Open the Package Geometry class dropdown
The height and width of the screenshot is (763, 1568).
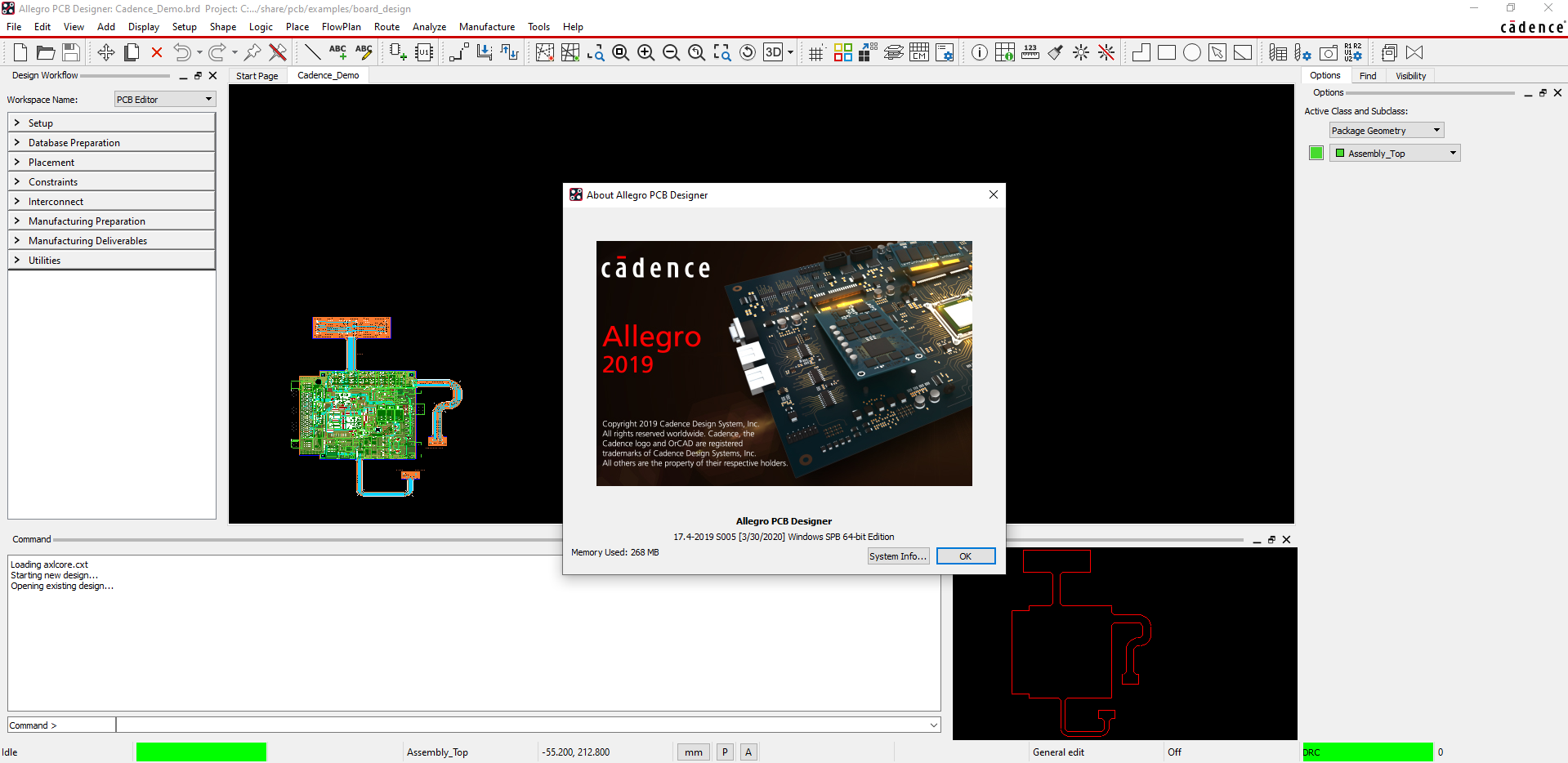click(x=1387, y=131)
